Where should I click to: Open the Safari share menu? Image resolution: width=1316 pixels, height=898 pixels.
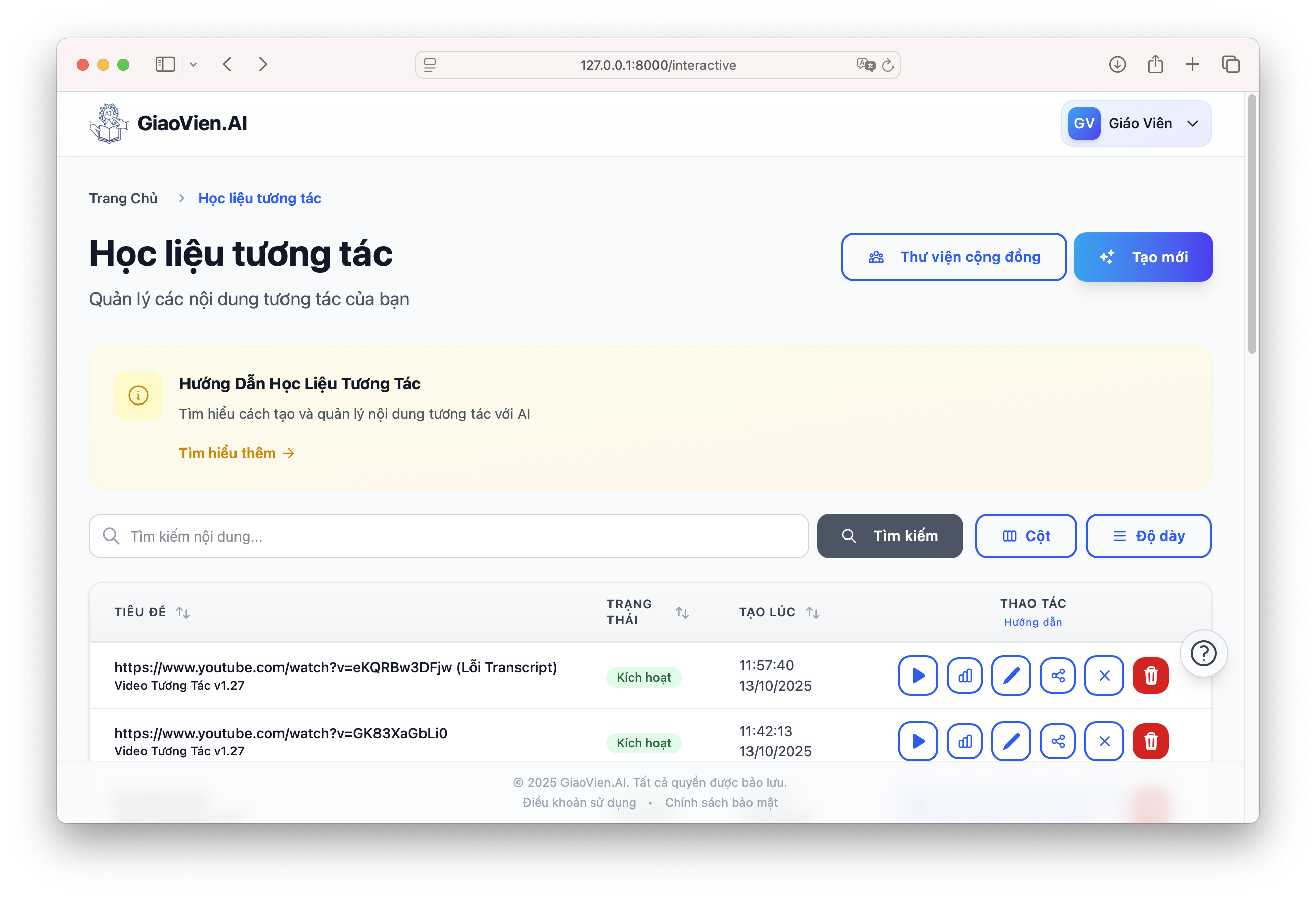1155,65
